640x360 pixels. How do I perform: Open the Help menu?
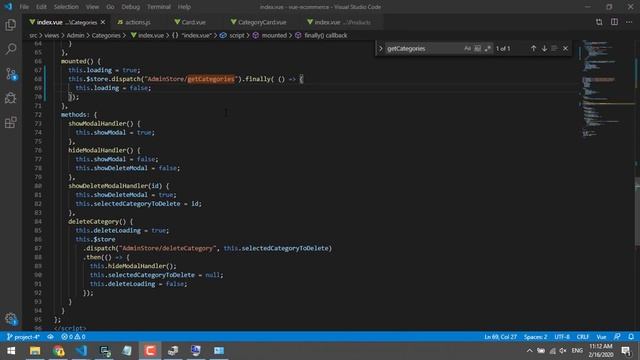[x=184, y=7]
